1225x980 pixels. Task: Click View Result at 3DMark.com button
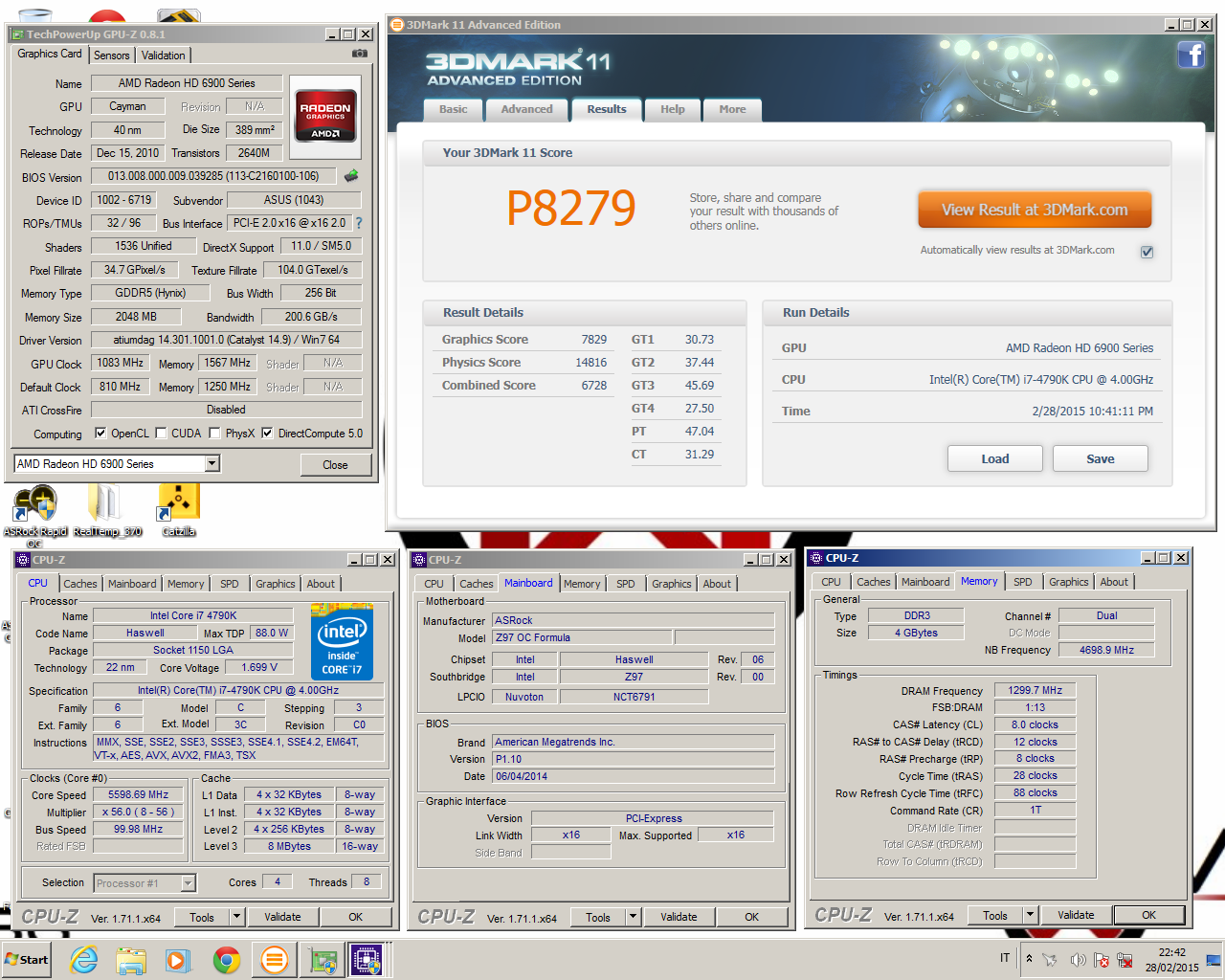click(x=1035, y=210)
